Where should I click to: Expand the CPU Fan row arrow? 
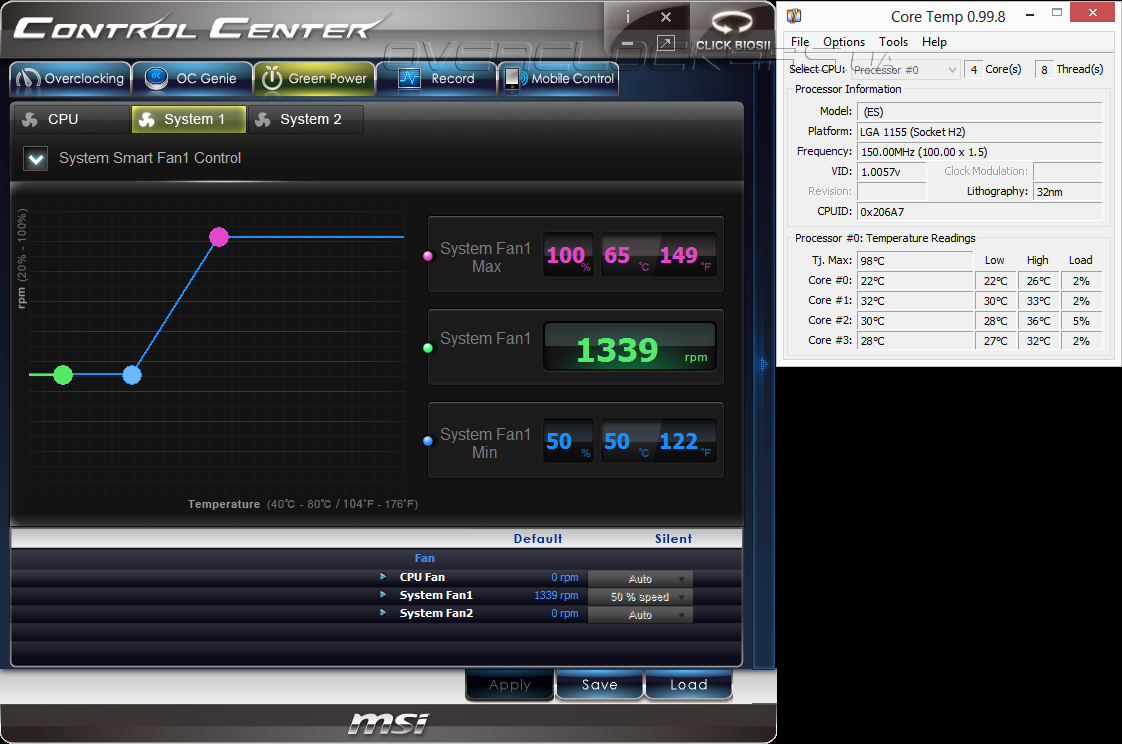[x=383, y=577]
